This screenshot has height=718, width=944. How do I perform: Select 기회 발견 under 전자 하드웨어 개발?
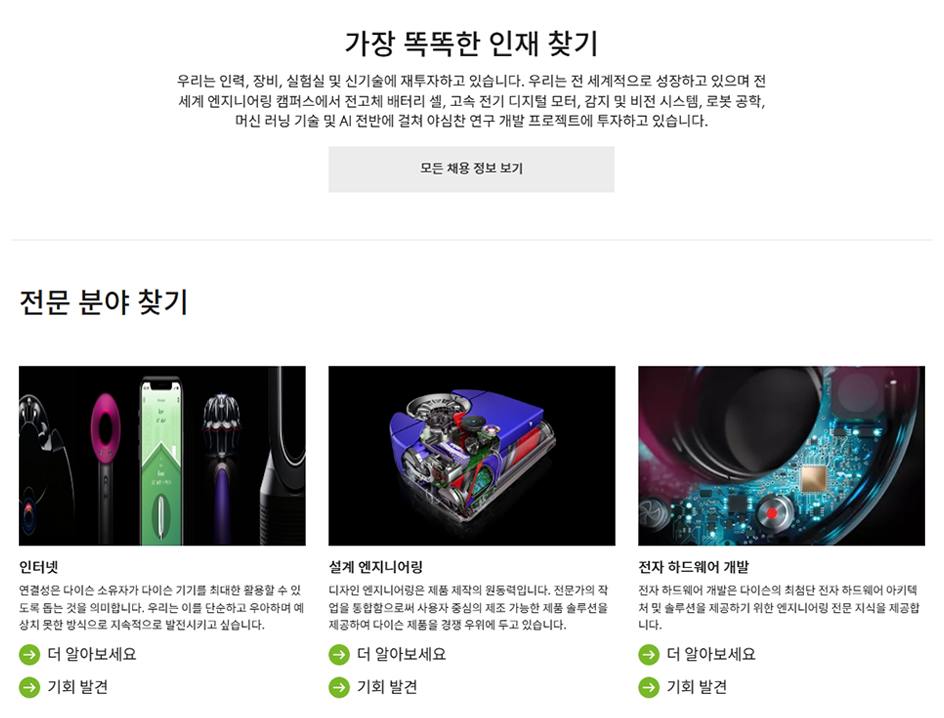pos(697,687)
